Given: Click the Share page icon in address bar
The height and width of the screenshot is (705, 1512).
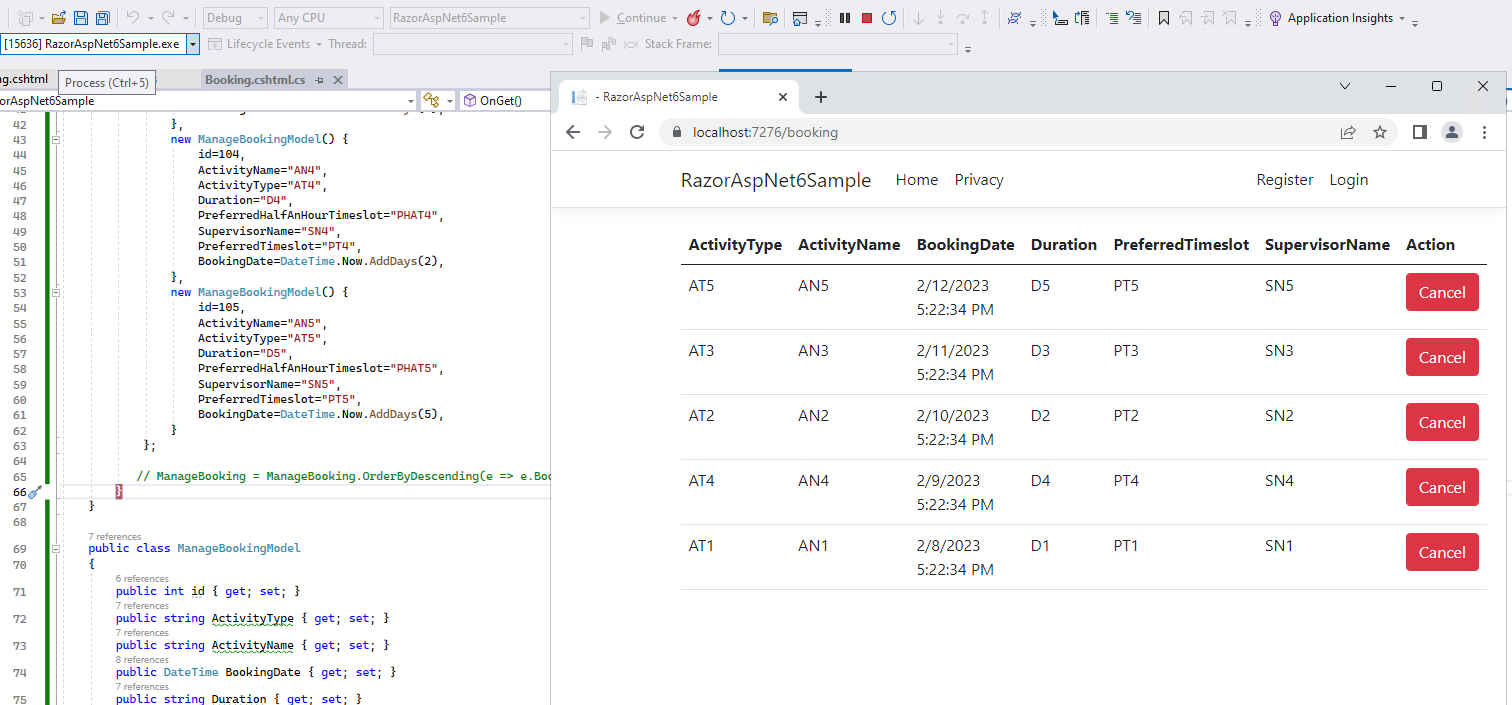Looking at the screenshot, I should tap(1348, 132).
